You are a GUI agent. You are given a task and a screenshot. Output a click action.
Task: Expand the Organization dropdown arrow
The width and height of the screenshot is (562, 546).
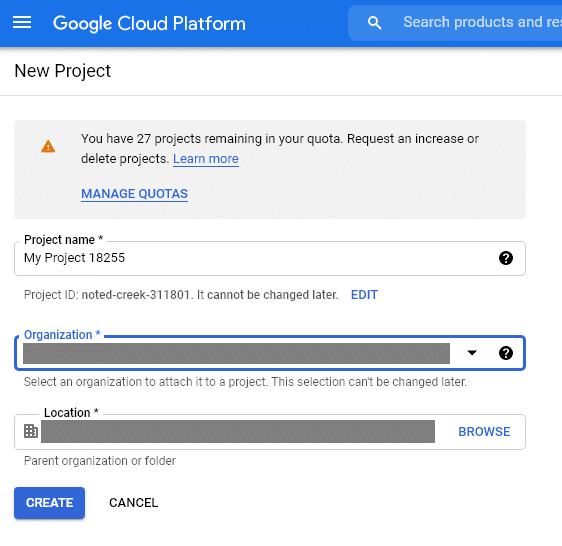click(472, 353)
